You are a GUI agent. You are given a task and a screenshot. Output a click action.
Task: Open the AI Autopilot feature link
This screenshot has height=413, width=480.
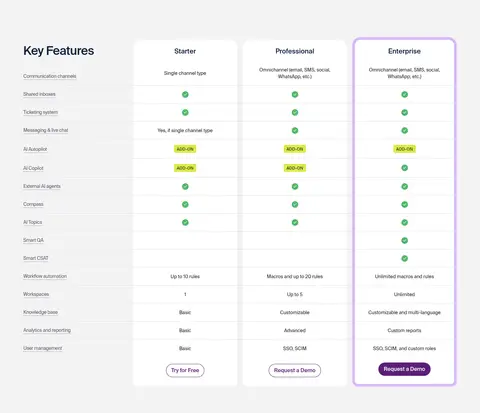pyautogui.click(x=35, y=149)
